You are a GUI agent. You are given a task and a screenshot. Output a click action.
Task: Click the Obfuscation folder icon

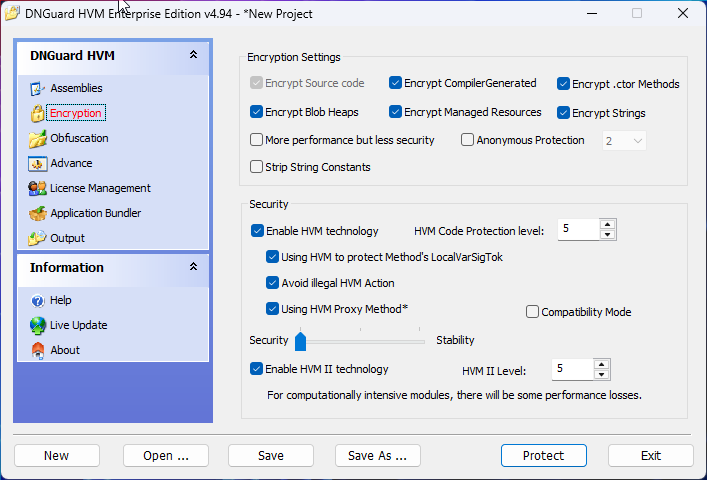(x=38, y=139)
